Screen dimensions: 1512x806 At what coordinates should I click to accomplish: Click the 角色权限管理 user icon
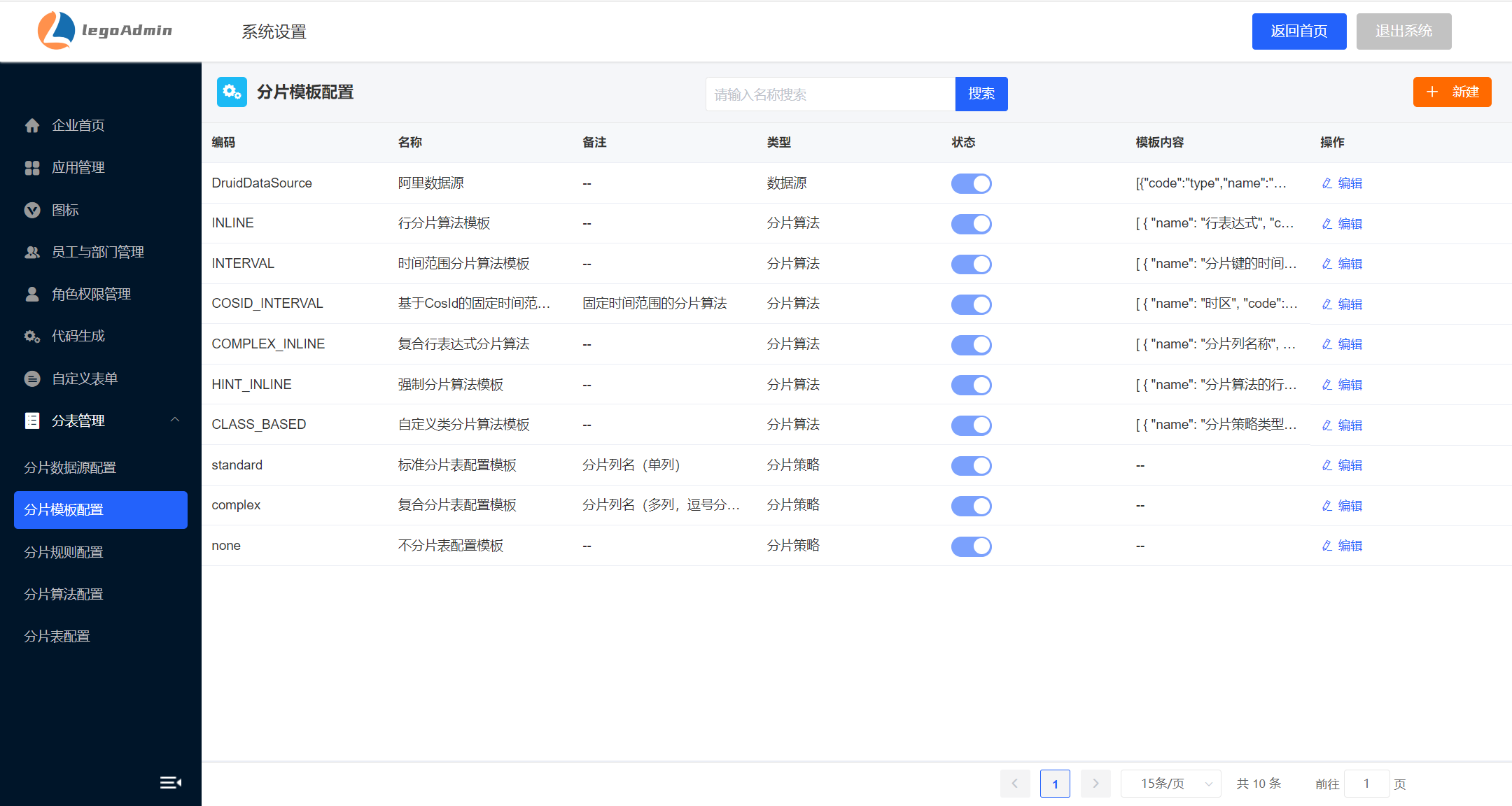[32, 294]
